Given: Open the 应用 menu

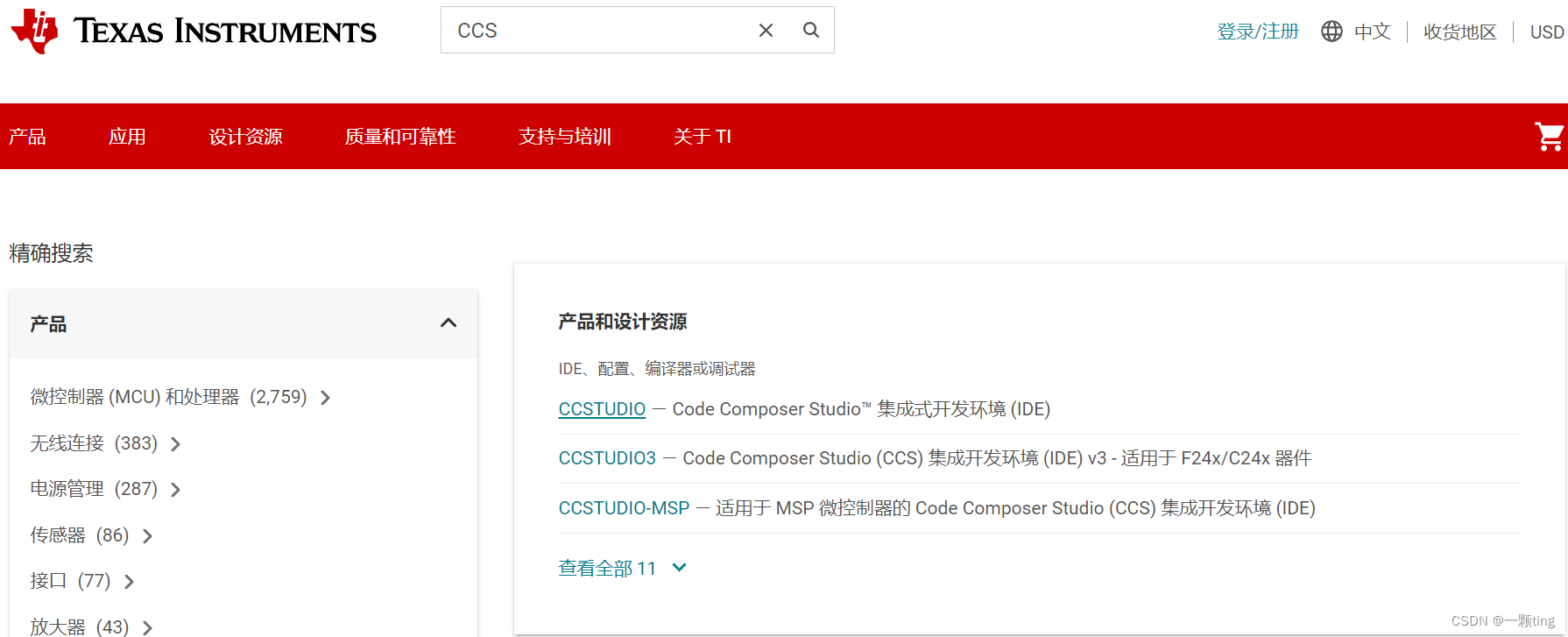Looking at the screenshot, I should click(127, 137).
